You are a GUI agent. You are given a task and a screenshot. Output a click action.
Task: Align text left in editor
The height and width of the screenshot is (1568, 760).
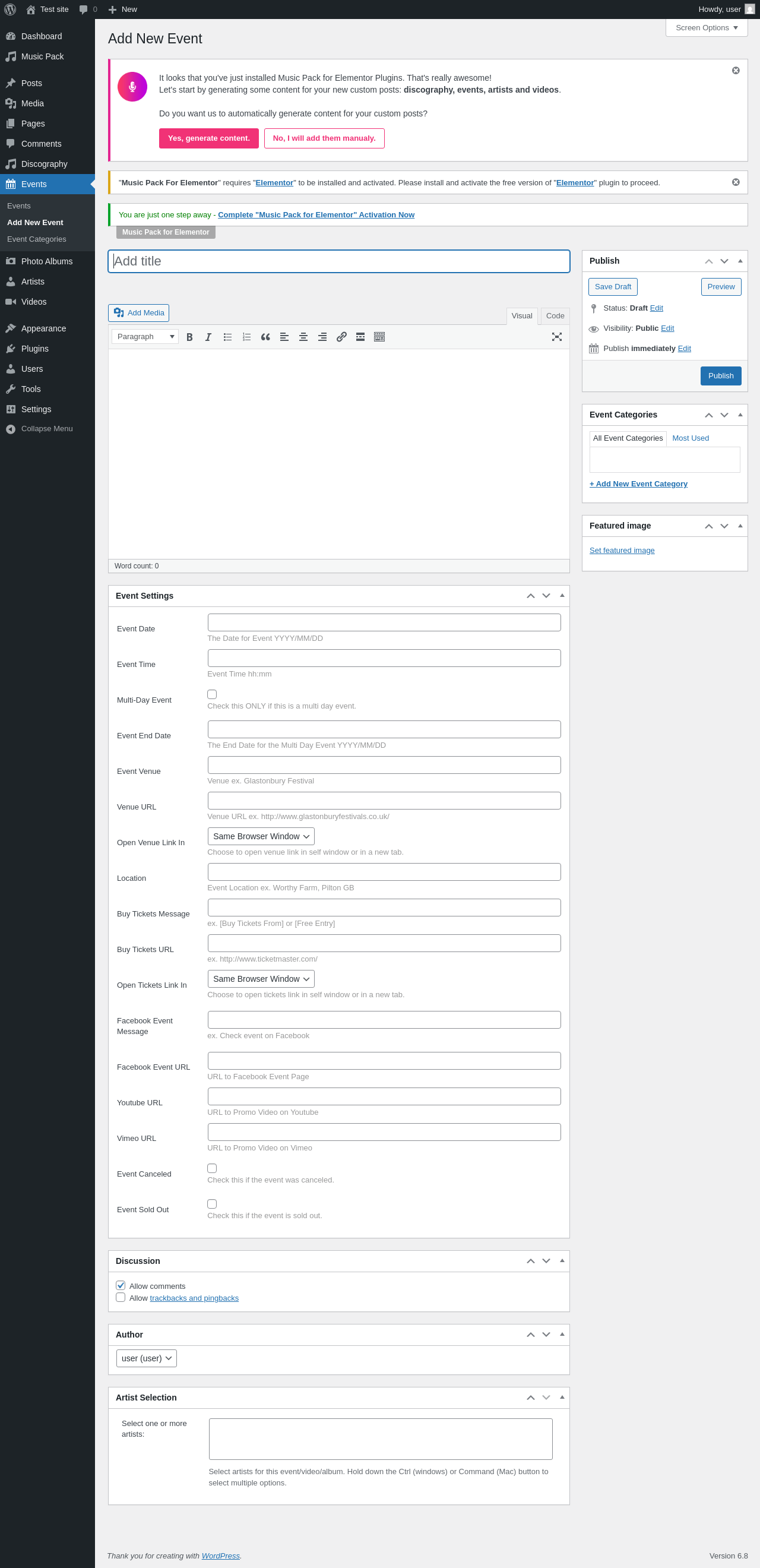point(284,337)
